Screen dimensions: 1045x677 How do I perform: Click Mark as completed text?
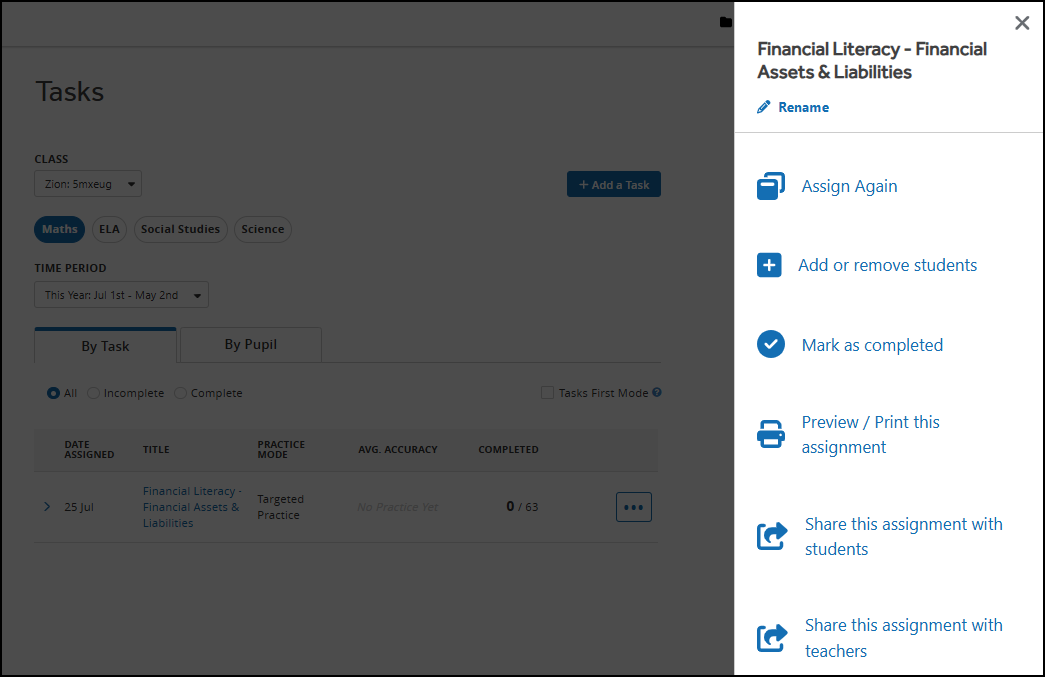(872, 345)
